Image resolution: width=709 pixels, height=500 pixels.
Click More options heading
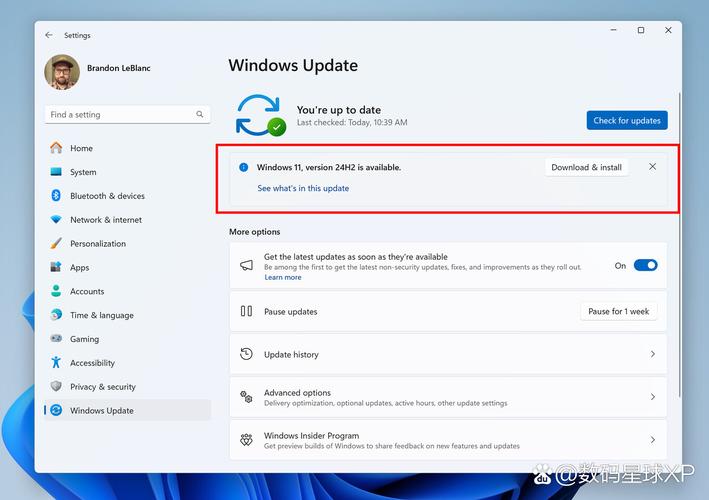tap(255, 231)
